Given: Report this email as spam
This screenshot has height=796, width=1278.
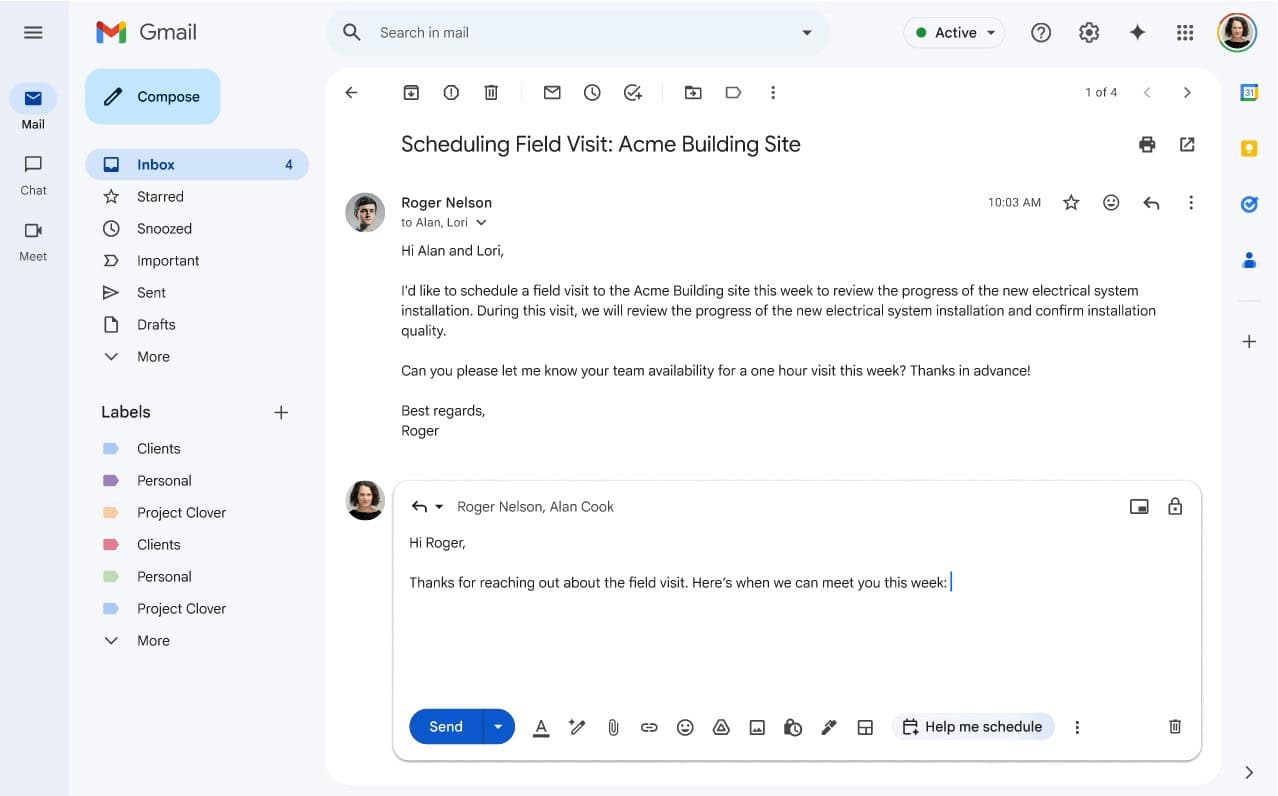Looking at the screenshot, I should (450, 92).
